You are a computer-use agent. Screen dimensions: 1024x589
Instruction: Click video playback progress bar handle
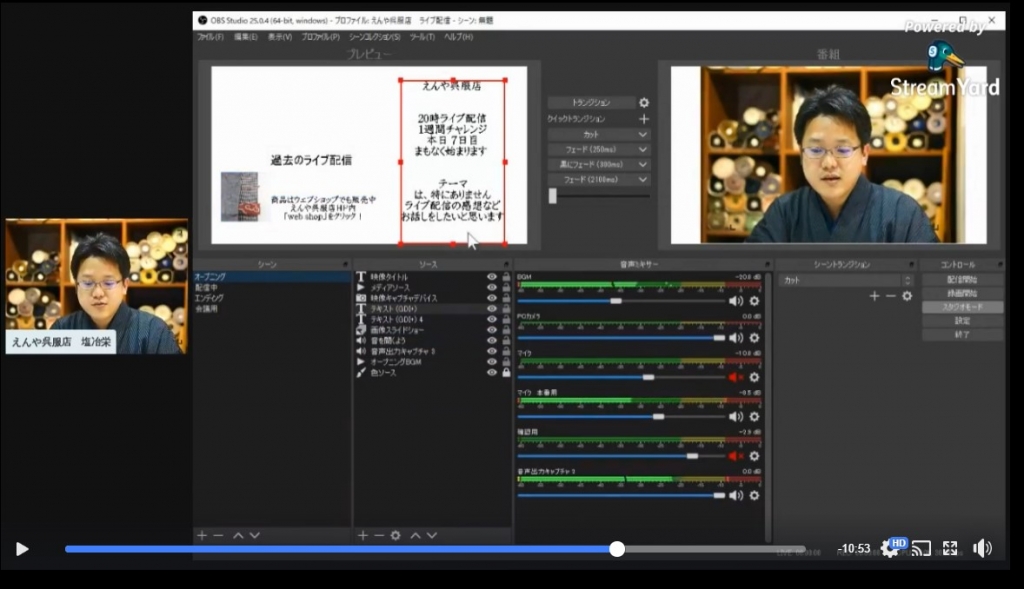click(x=617, y=549)
